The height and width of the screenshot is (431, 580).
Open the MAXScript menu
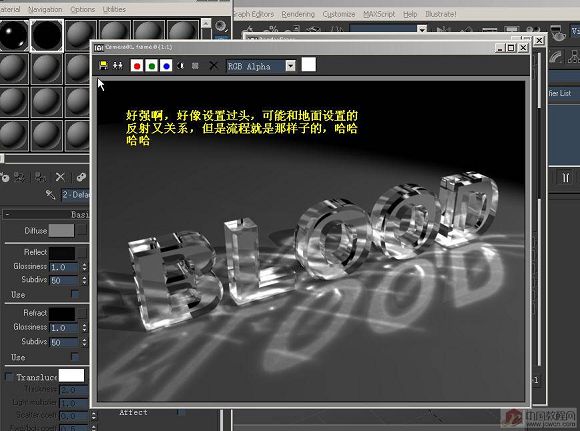(x=379, y=14)
